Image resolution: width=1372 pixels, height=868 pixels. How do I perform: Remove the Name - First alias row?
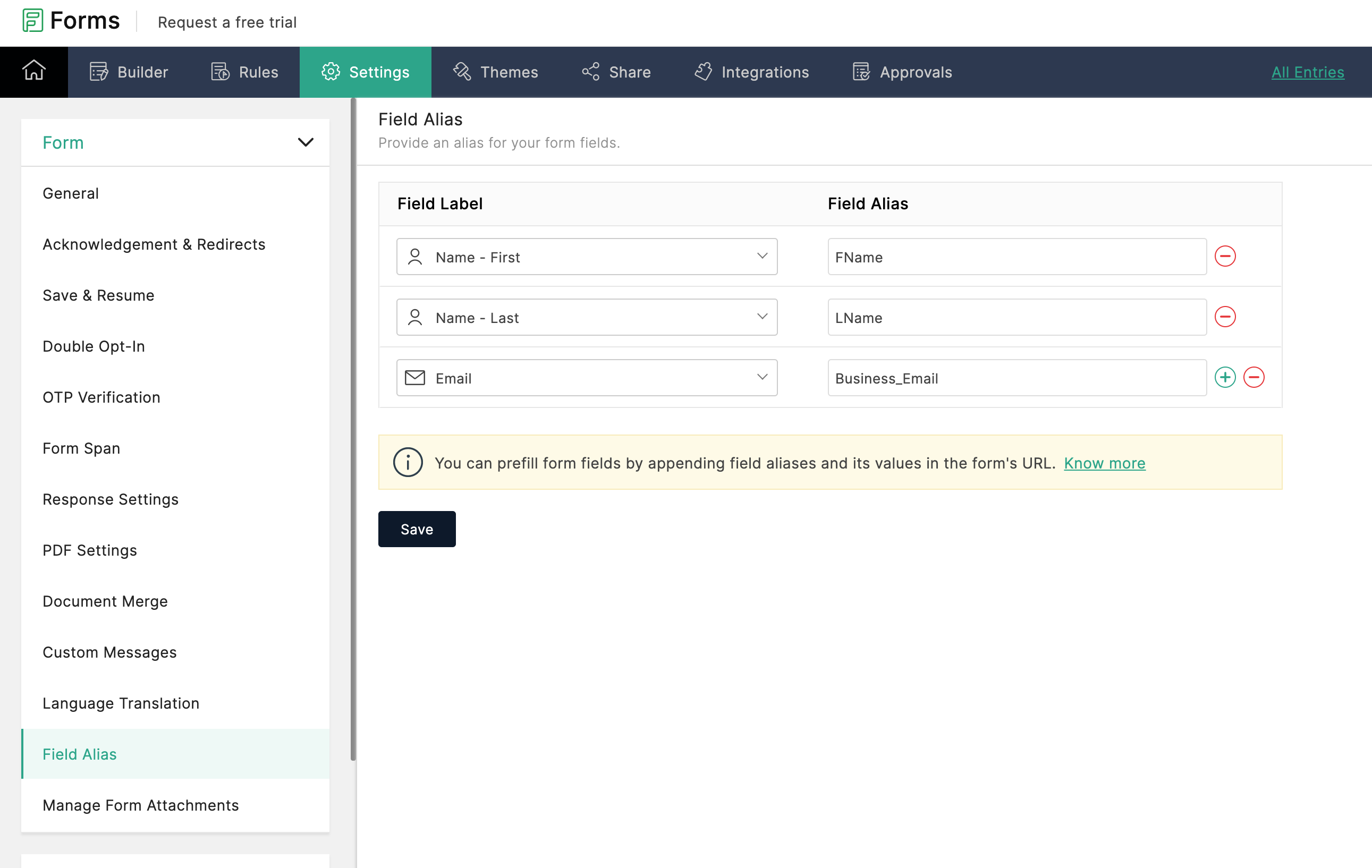point(1224,256)
